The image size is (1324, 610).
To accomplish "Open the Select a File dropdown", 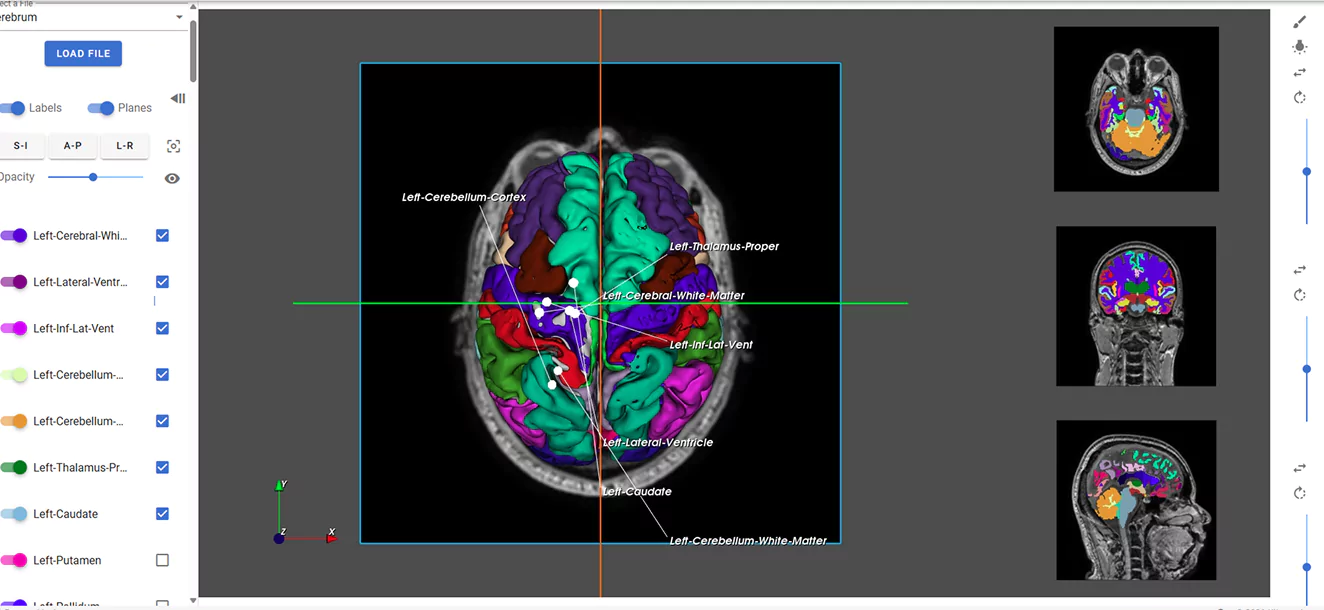I will (92, 17).
